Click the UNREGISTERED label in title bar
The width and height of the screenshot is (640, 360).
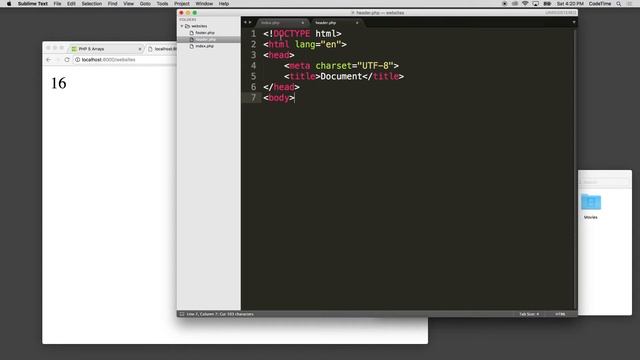click(x=560, y=13)
